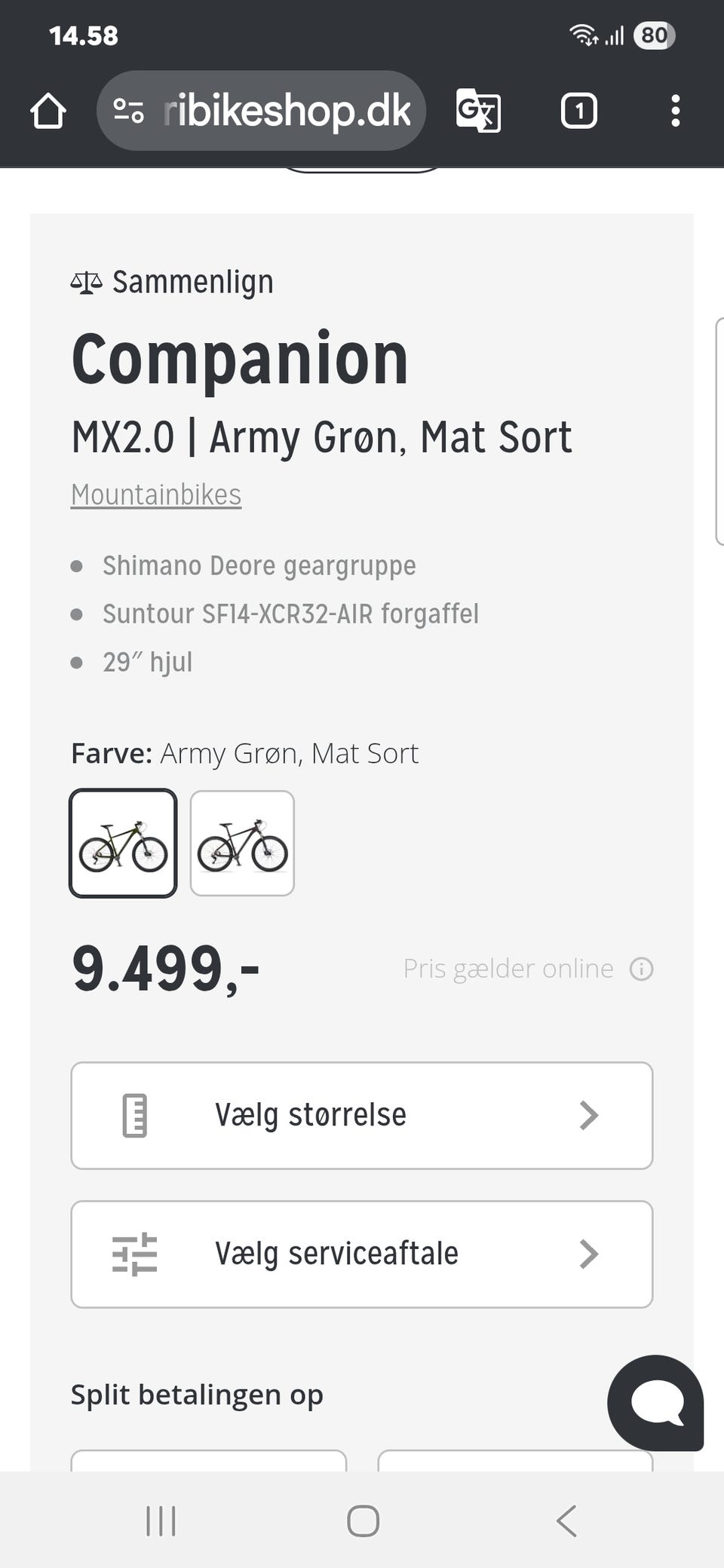
Task: Tap the ribikeshop.dk address bar
Action: 287,112
